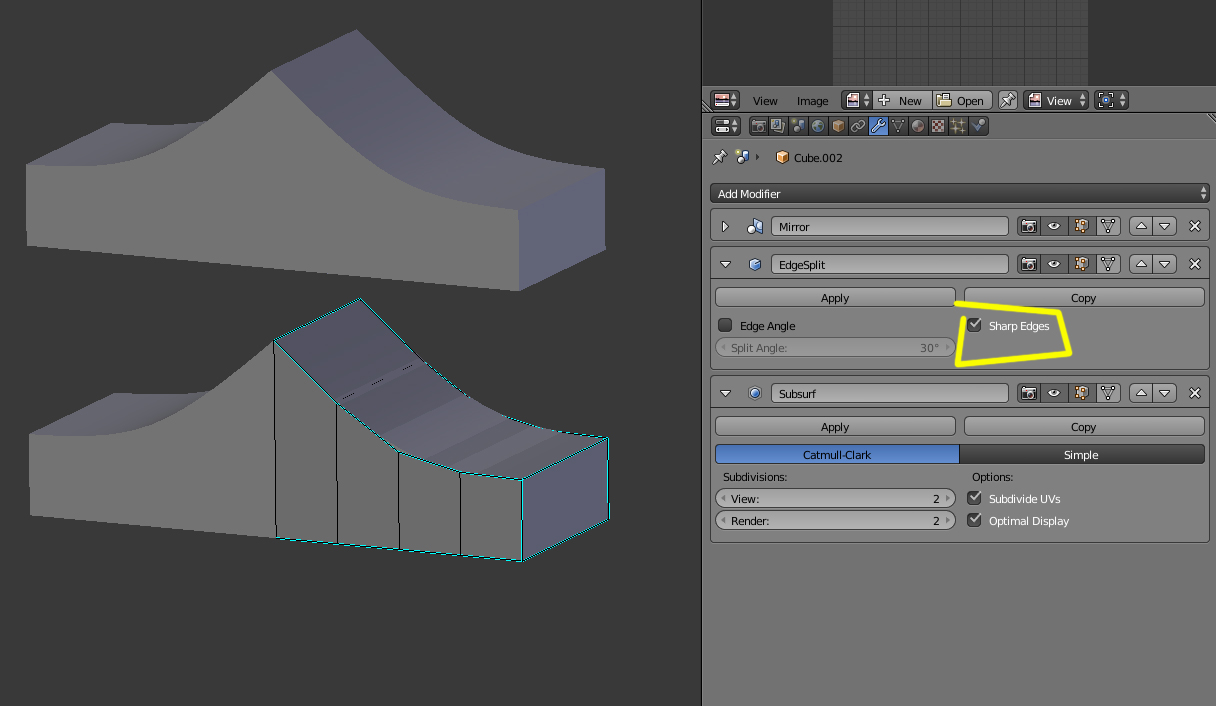
Task: Toggle Mirror modifier render camera icon
Action: click(1028, 227)
